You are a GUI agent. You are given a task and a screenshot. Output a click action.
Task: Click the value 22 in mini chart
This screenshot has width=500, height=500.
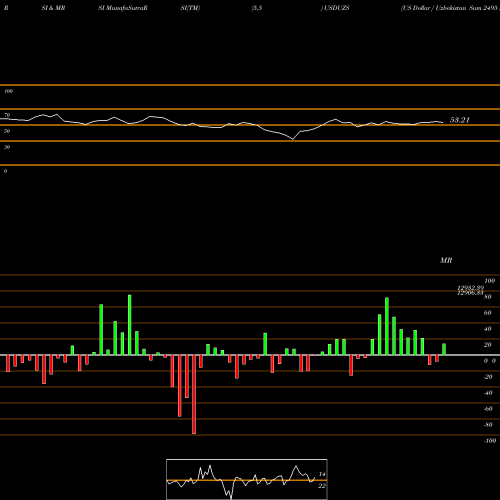coord(322,486)
